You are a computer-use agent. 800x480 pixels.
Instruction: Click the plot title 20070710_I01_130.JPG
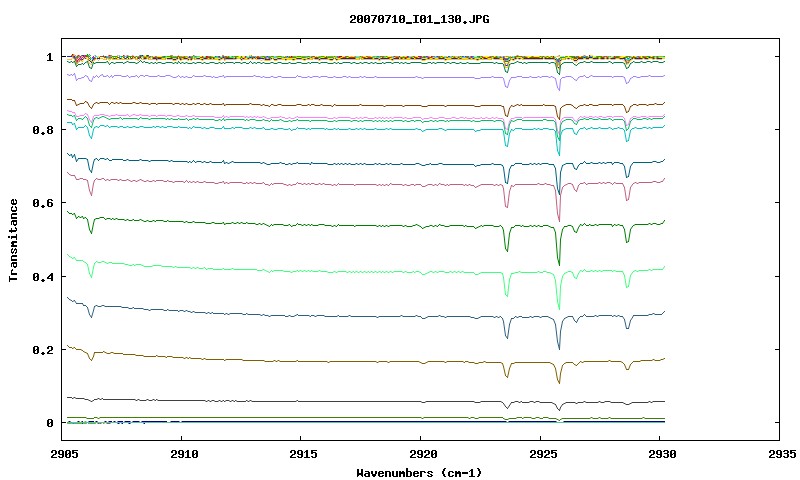(419, 19)
